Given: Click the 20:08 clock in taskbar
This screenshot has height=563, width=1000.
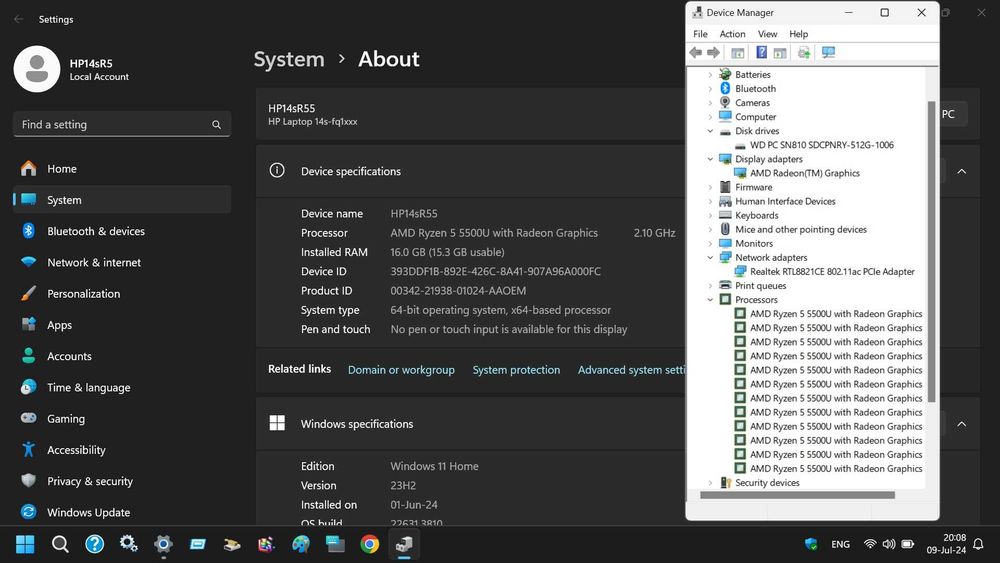Looking at the screenshot, I should point(954,537).
